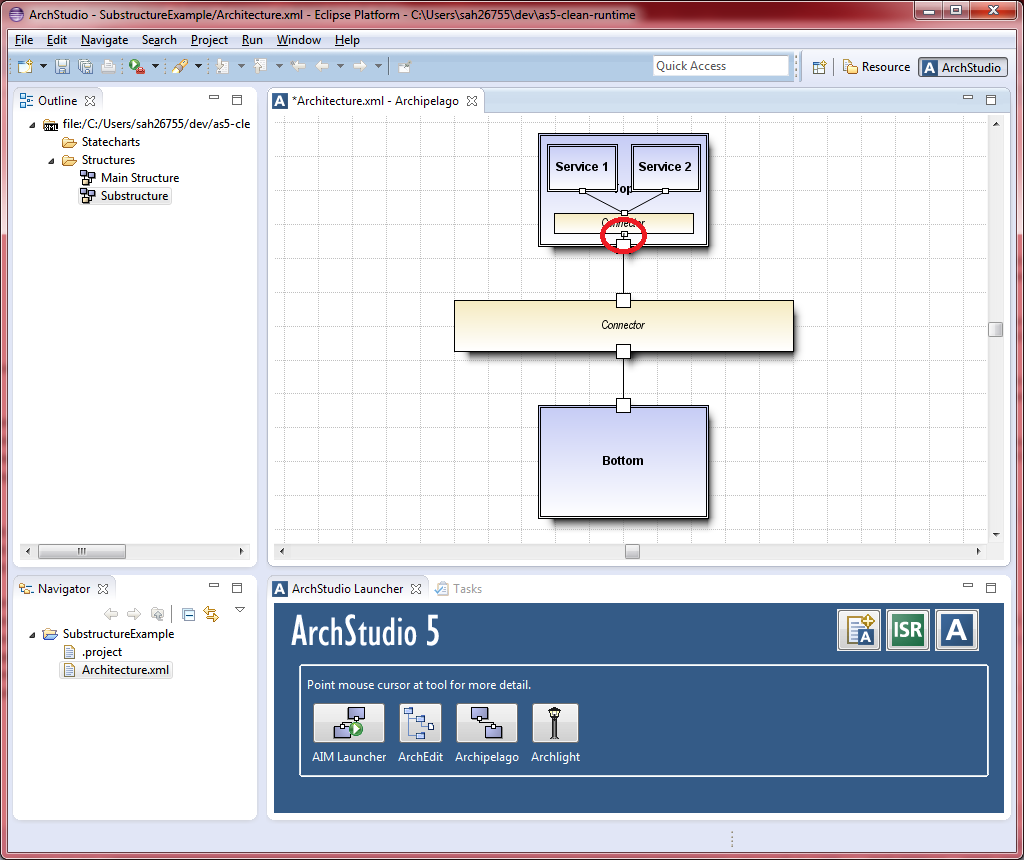Open the External Tools dropdown arrow
The width and height of the screenshot is (1024, 860).
(155, 66)
